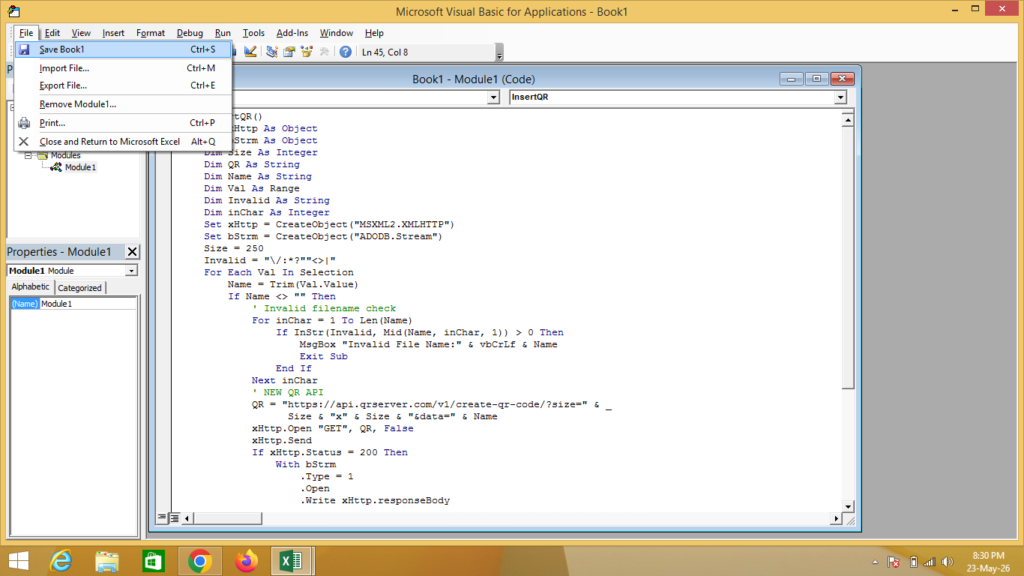Image resolution: width=1024 pixels, height=576 pixels.
Task: Open Action Center flag icon in the tray
Action: point(894,562)
